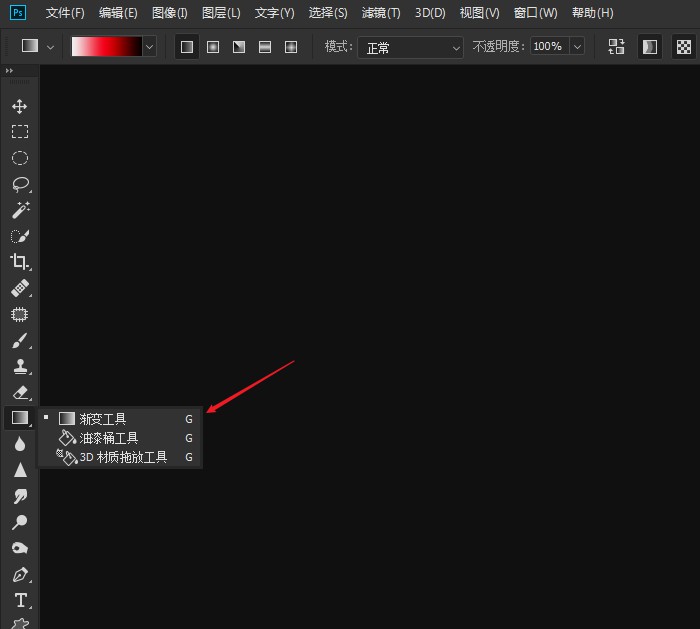
Task: Select the Healing Brush bandage tool
Action: click(20, 288)
